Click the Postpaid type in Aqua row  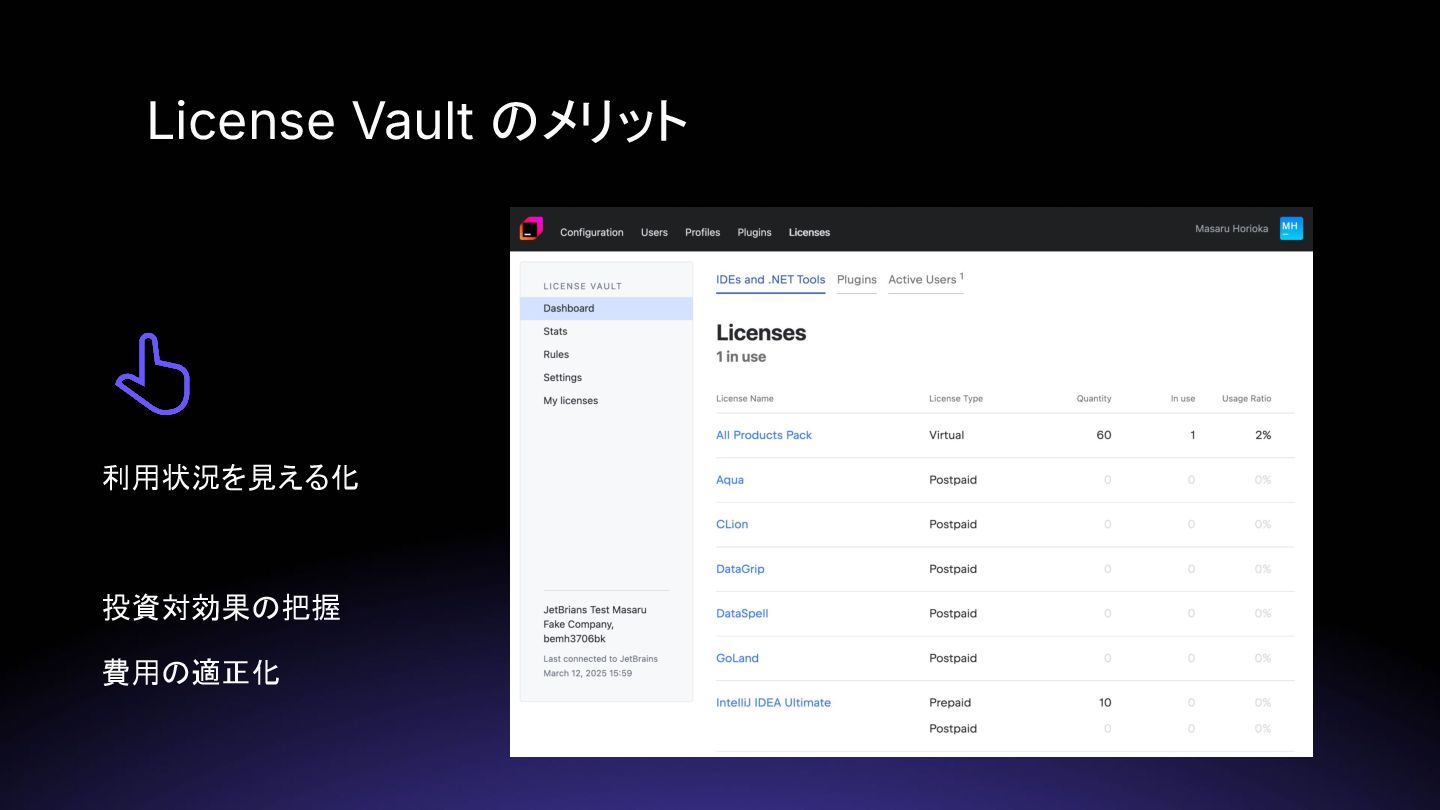click(953, 480)
